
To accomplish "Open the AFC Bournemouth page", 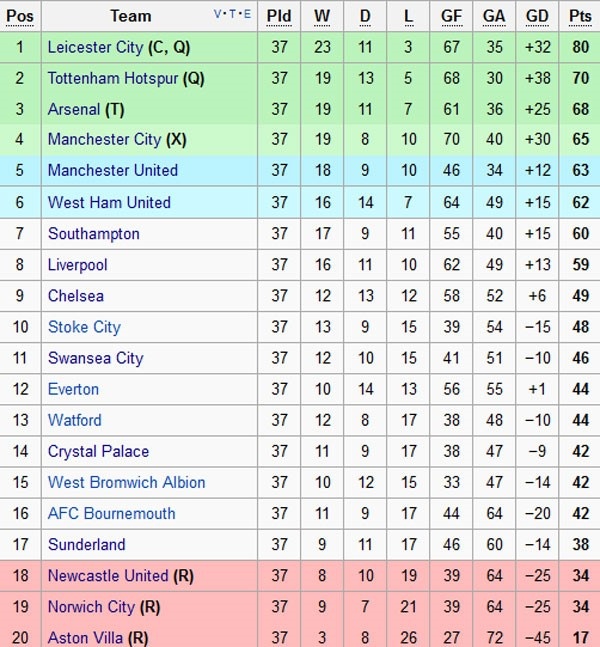I will 111,514.
